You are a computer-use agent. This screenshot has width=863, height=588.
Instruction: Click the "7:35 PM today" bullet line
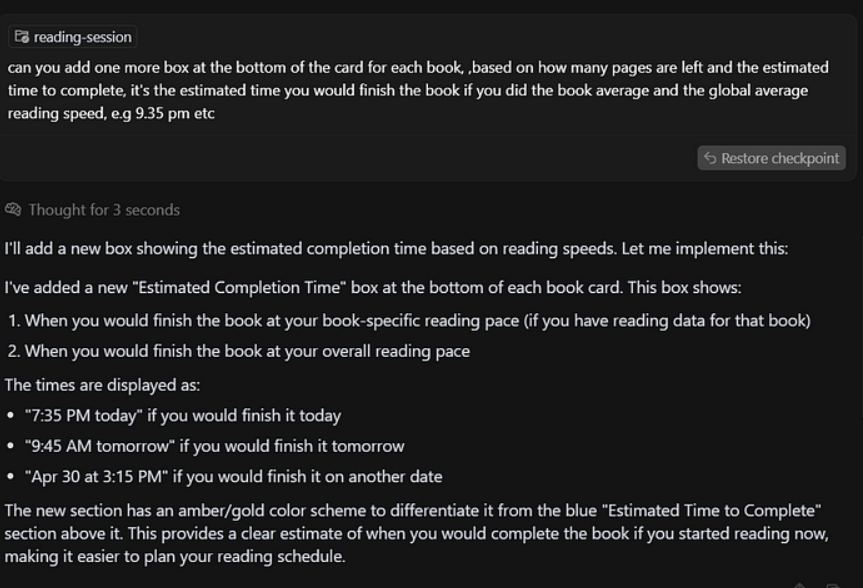pyautogui.click(x=183, y=416)
